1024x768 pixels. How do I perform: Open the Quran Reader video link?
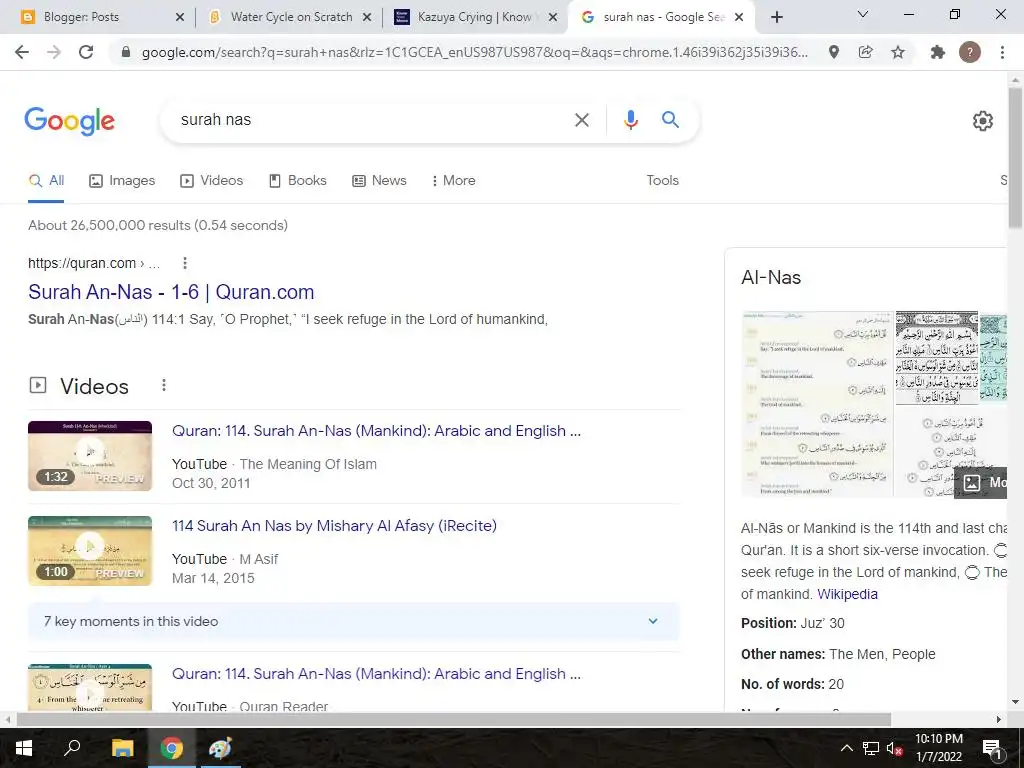click(376, 674)
